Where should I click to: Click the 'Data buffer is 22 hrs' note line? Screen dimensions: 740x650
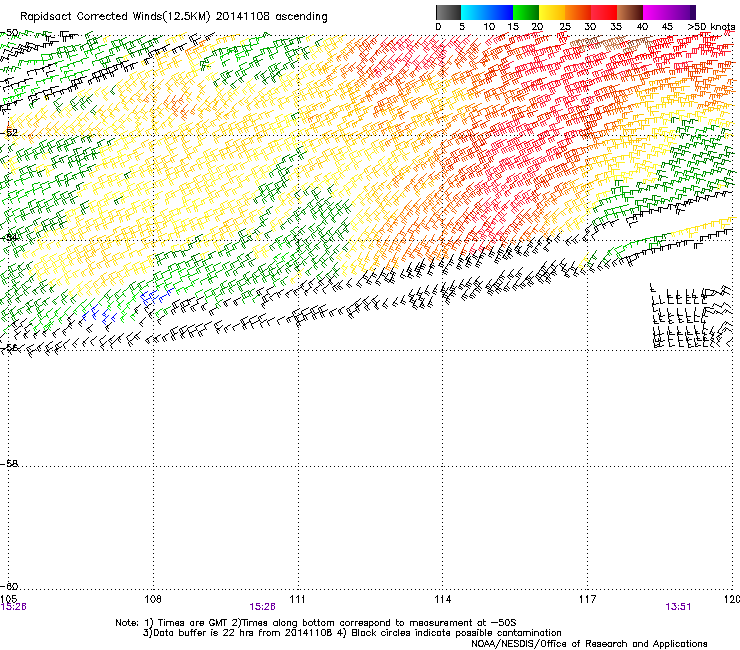coord(352,633)
